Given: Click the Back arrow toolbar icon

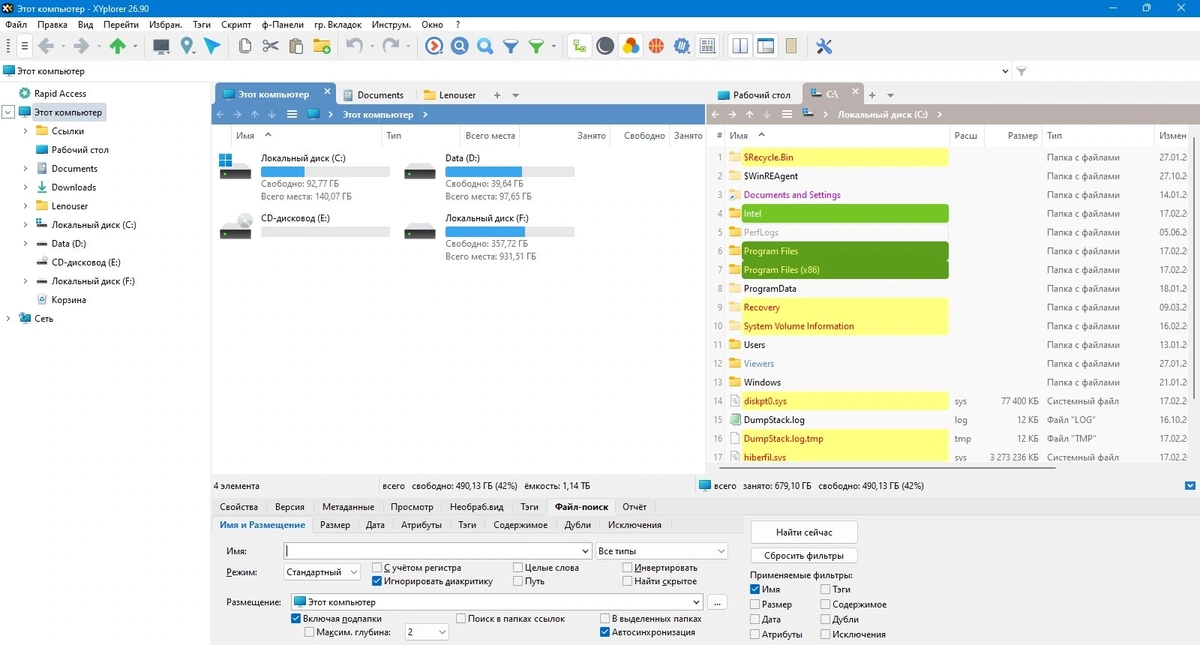Looking at the screenshot, I should pos(46,46).
